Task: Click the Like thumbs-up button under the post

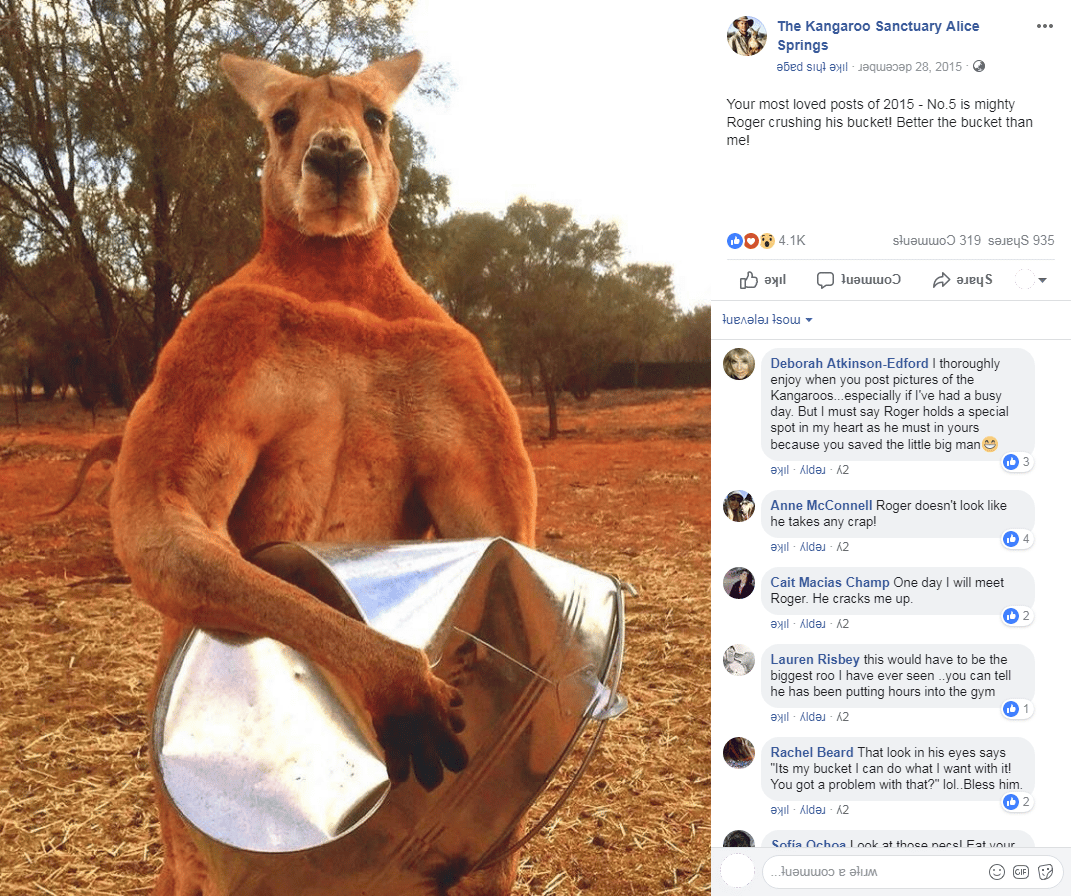Action: pos(763,280)
